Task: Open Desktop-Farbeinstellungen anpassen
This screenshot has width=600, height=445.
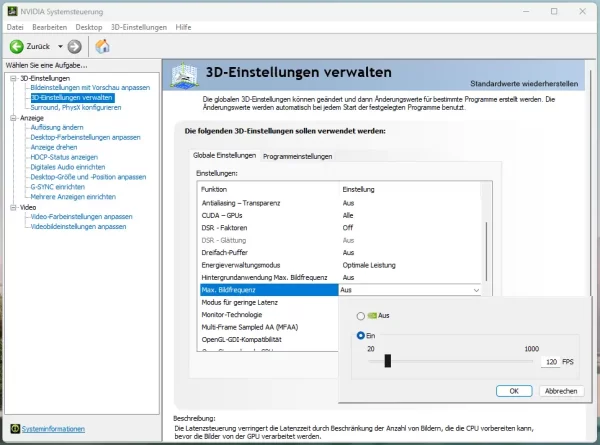Action: [x=85, y=137]
